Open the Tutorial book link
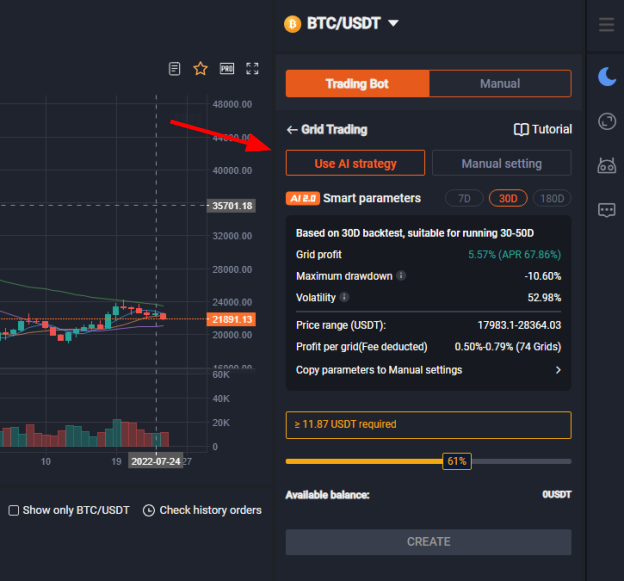This screenshot has height=581, width=624. tap(543, 129)
